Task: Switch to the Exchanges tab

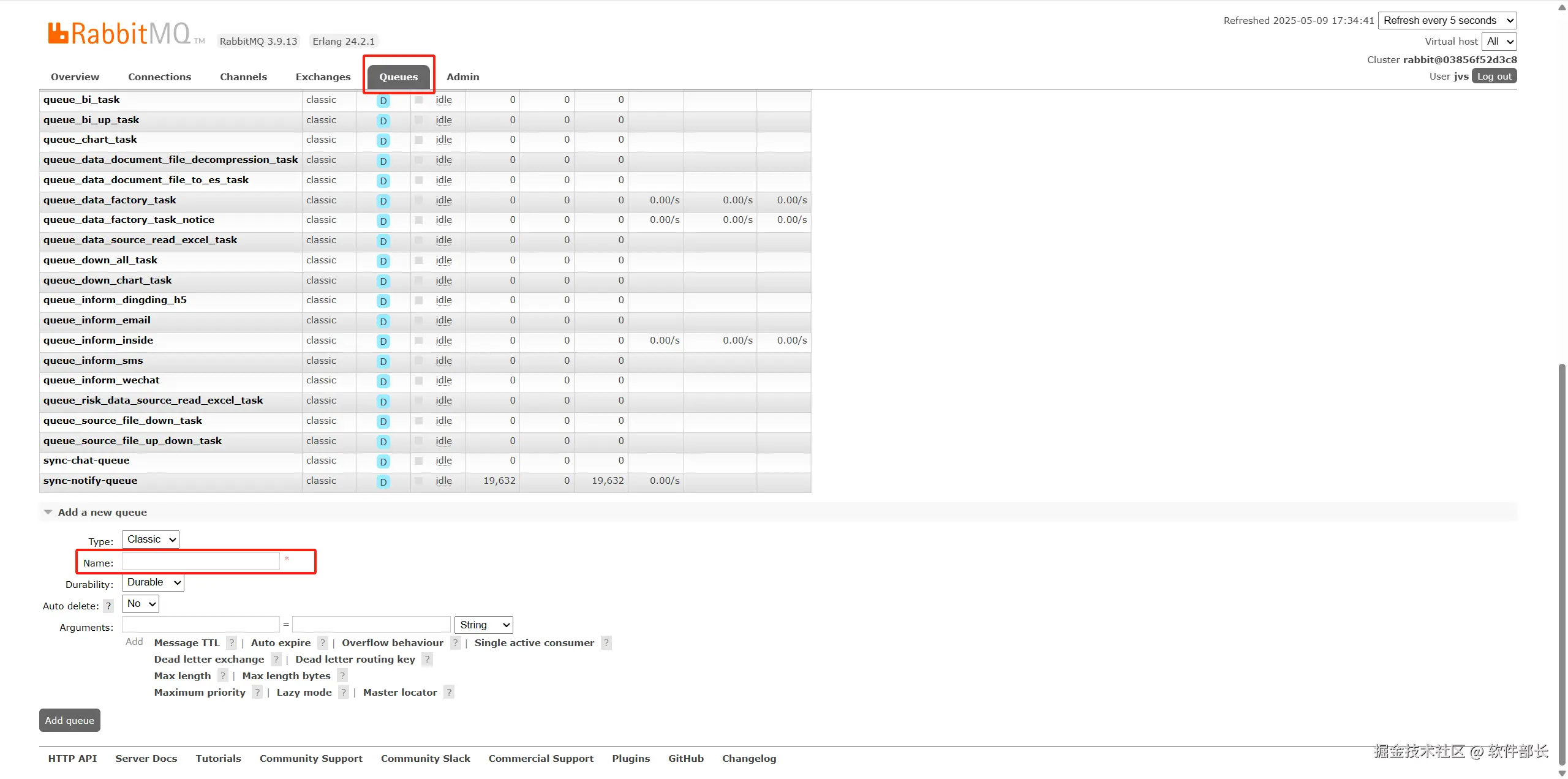Action: [x=323, y=77]
